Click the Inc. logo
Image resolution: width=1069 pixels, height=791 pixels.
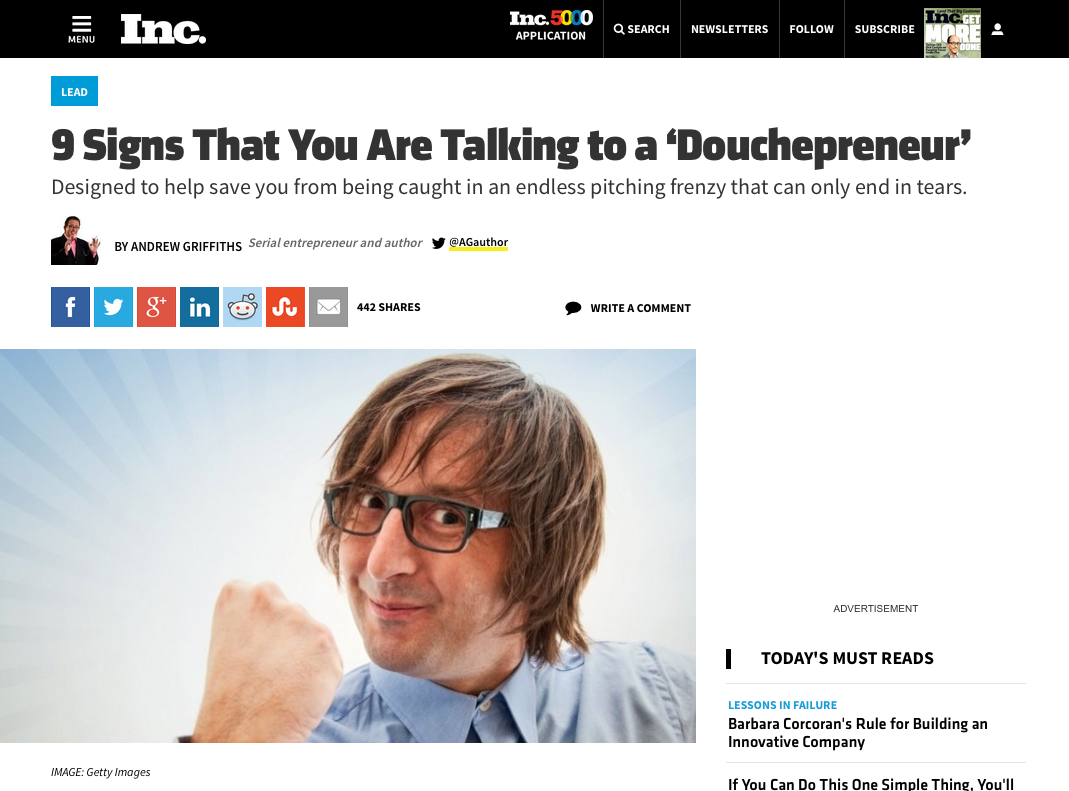click(x=163, y=29)
